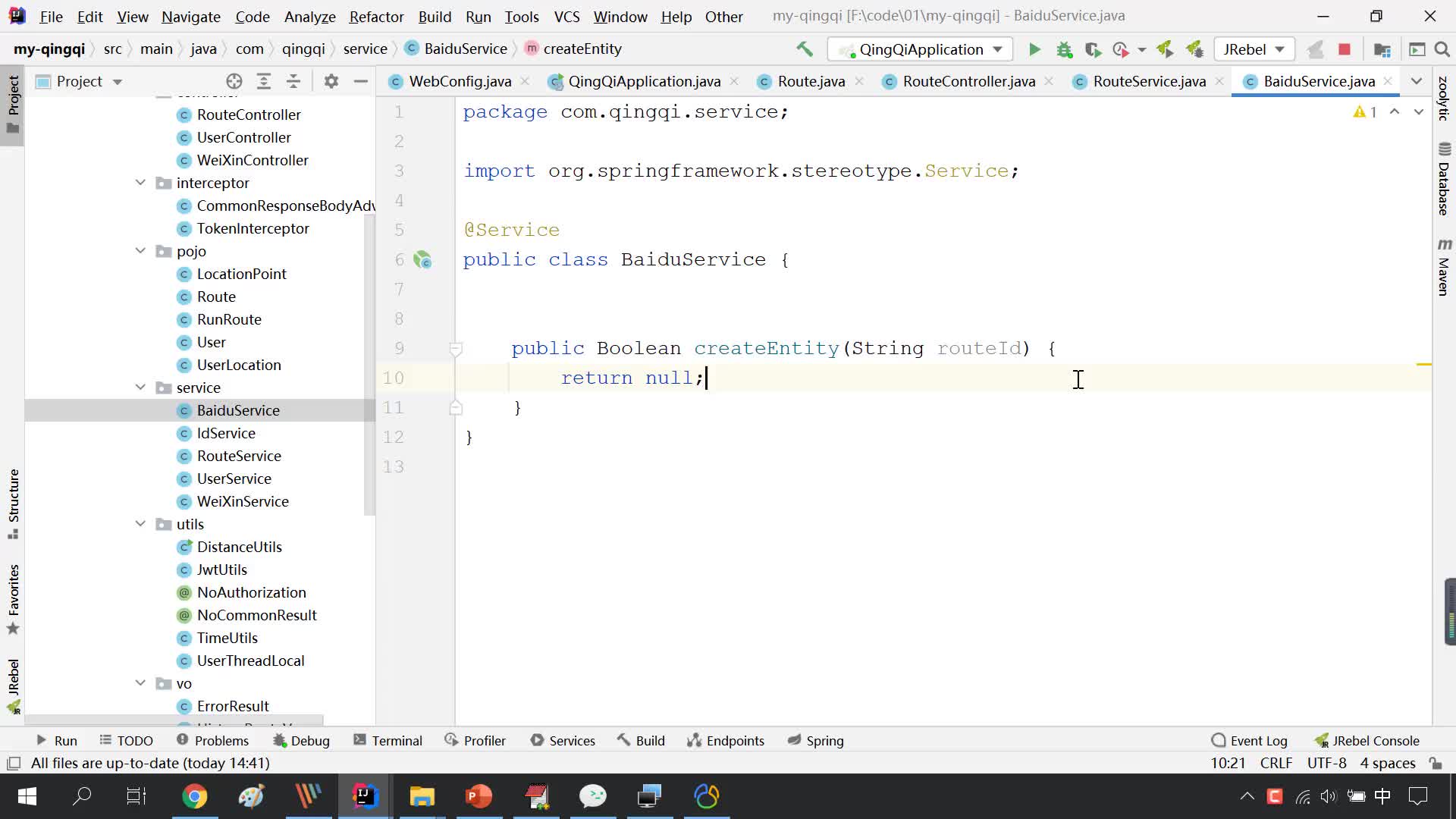
Task: Click the Terminal panel button
Action: pyautogui.click(x=397, y=741)
